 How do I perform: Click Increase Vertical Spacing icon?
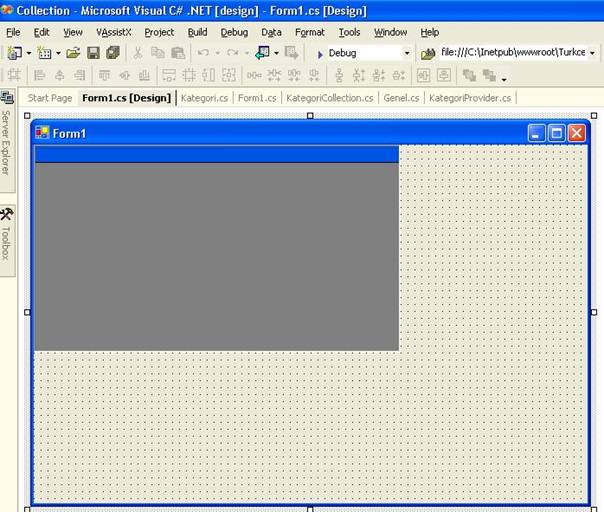[x=359, y=75]
